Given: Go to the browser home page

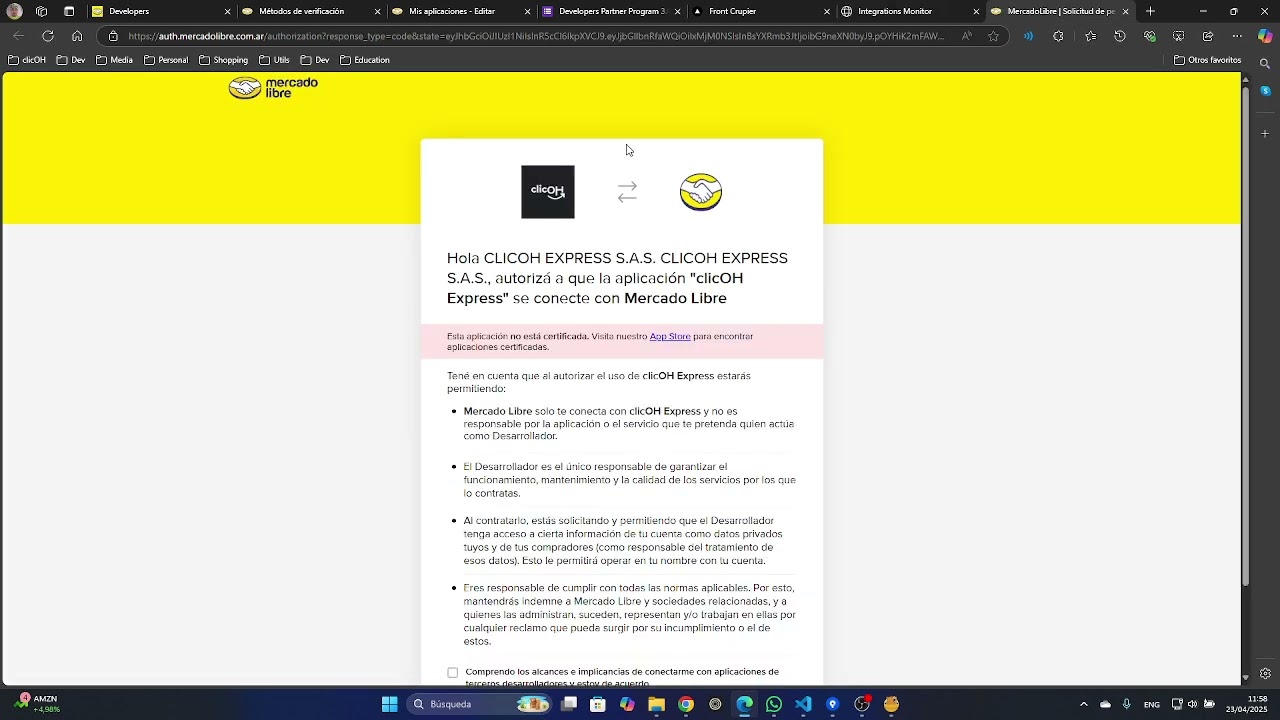Looking at the screenshot, I should [77, 36].
